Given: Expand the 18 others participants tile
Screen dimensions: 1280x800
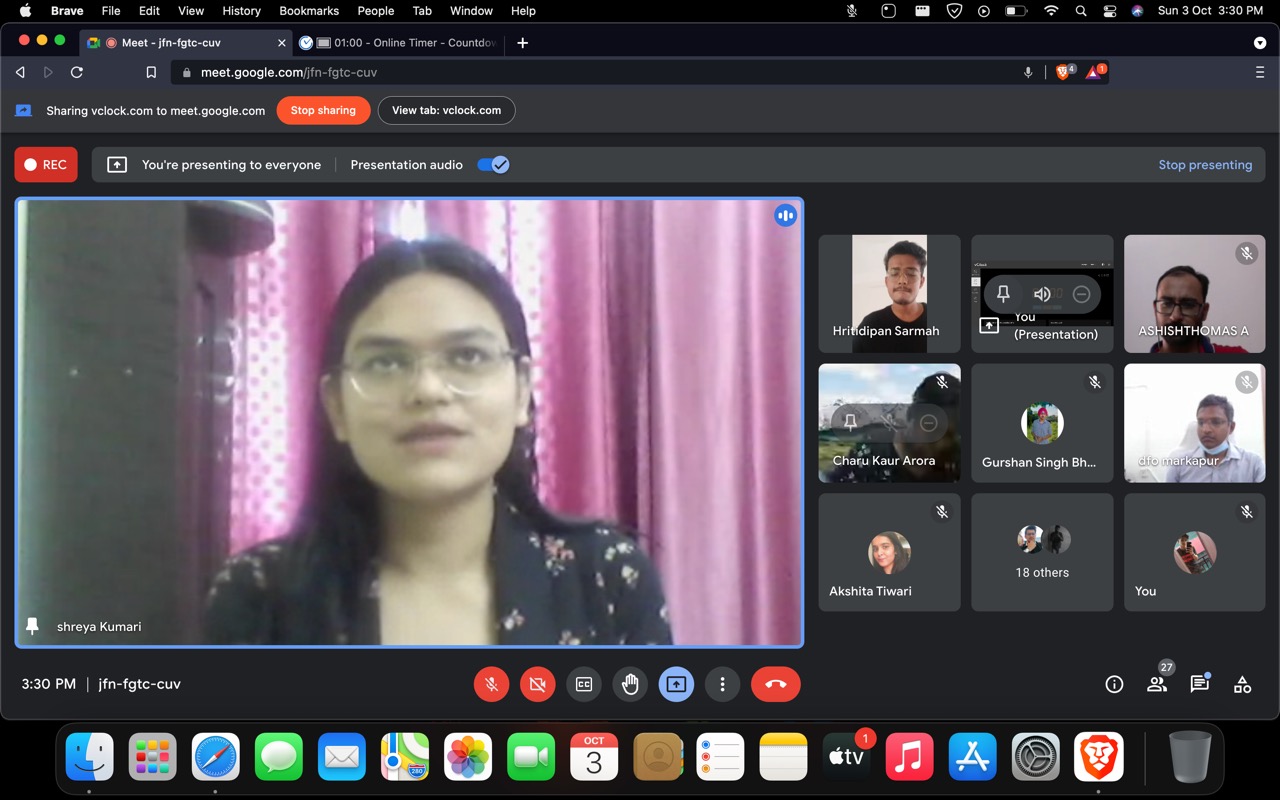Looking at the screenshot, I should tap(1042, 552).
